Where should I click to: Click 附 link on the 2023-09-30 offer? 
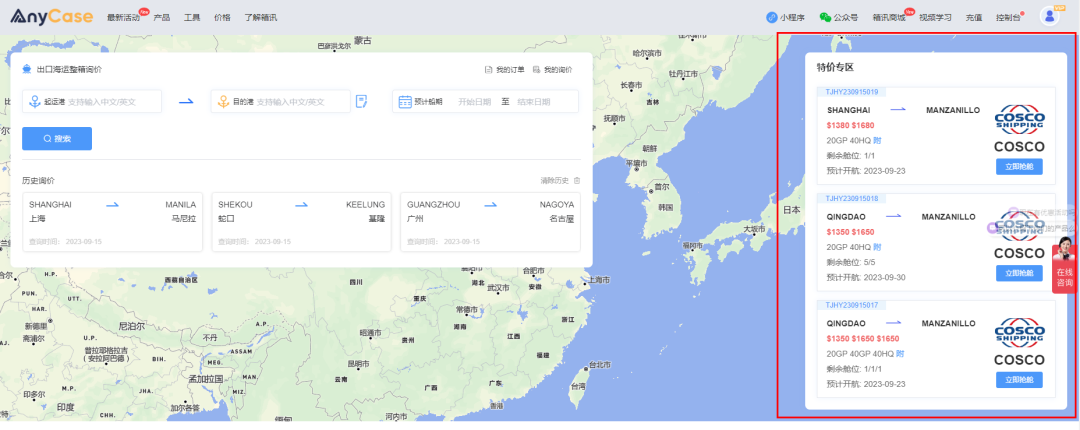(x=877, y=247)
